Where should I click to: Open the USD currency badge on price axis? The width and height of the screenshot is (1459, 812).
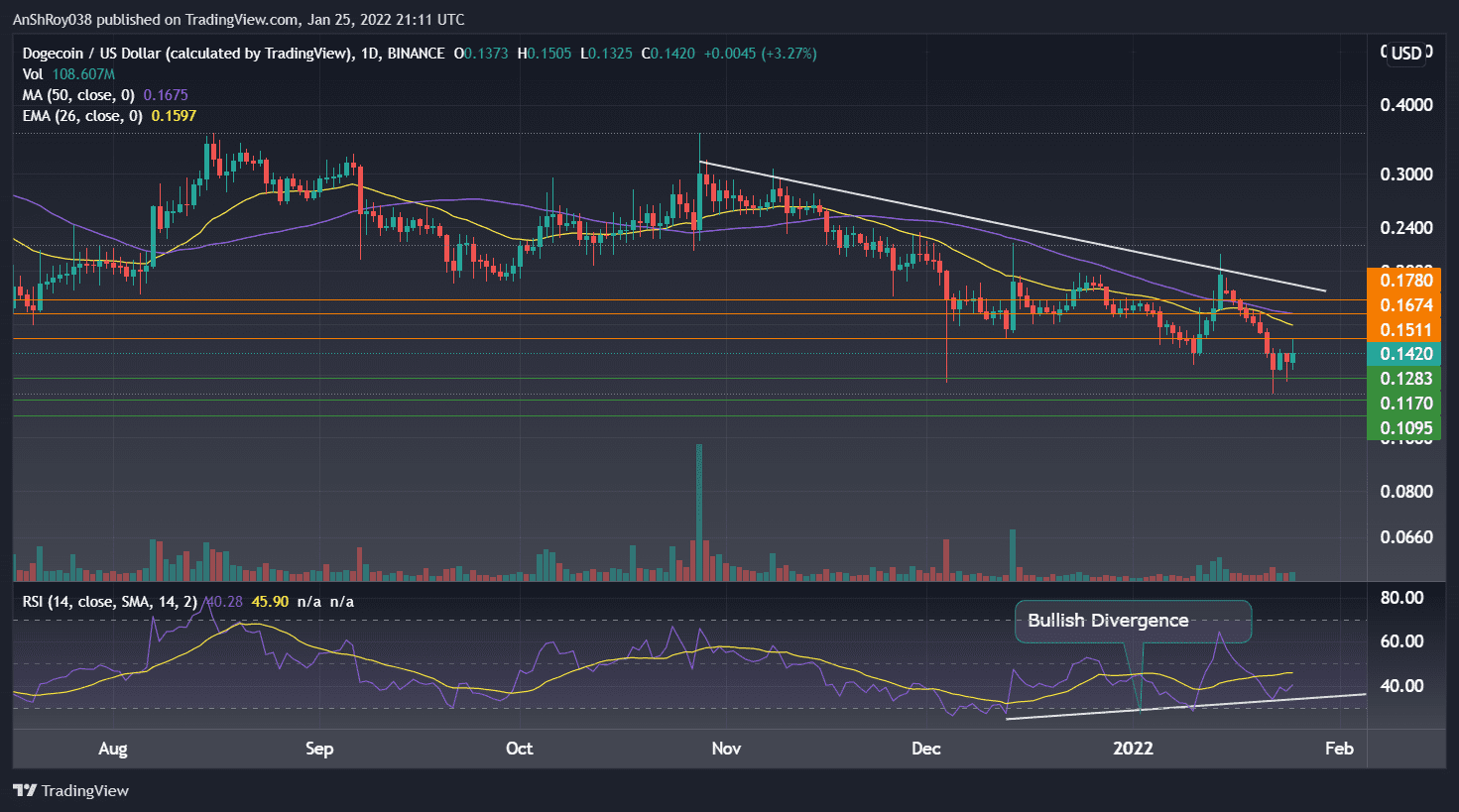pos(1404,54)
